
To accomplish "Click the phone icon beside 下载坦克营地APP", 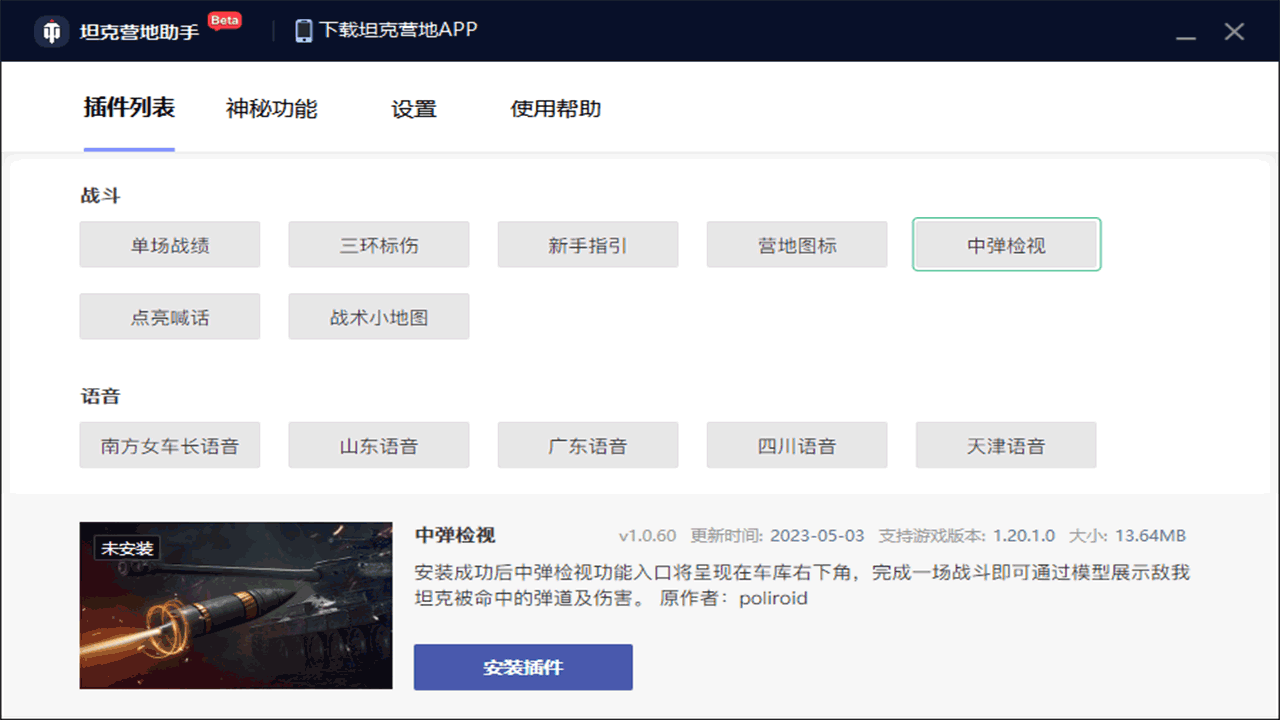I will tap(304, 30).
